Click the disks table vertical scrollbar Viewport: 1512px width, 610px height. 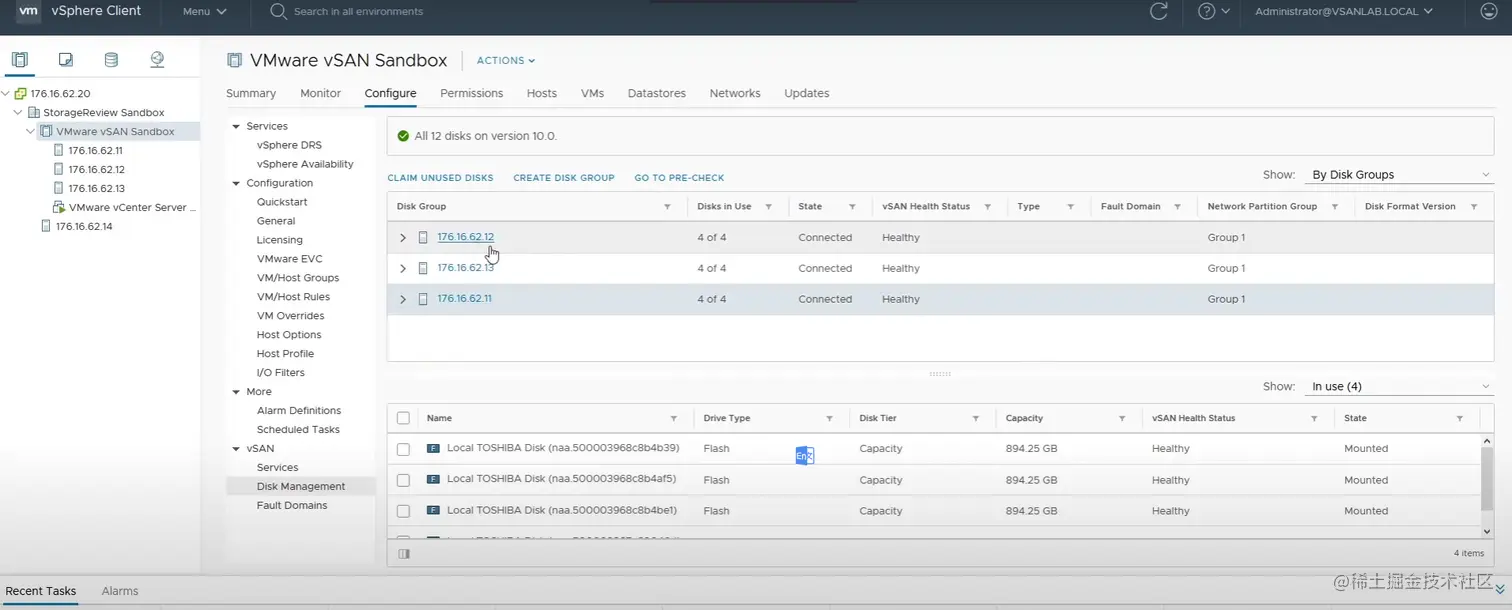tap(1487, 480)
